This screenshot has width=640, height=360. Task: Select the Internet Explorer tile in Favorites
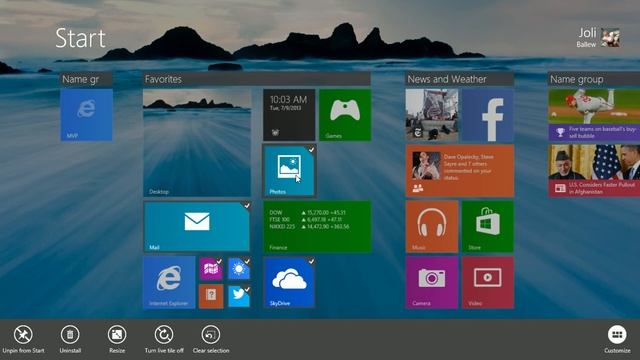(169, 282)
